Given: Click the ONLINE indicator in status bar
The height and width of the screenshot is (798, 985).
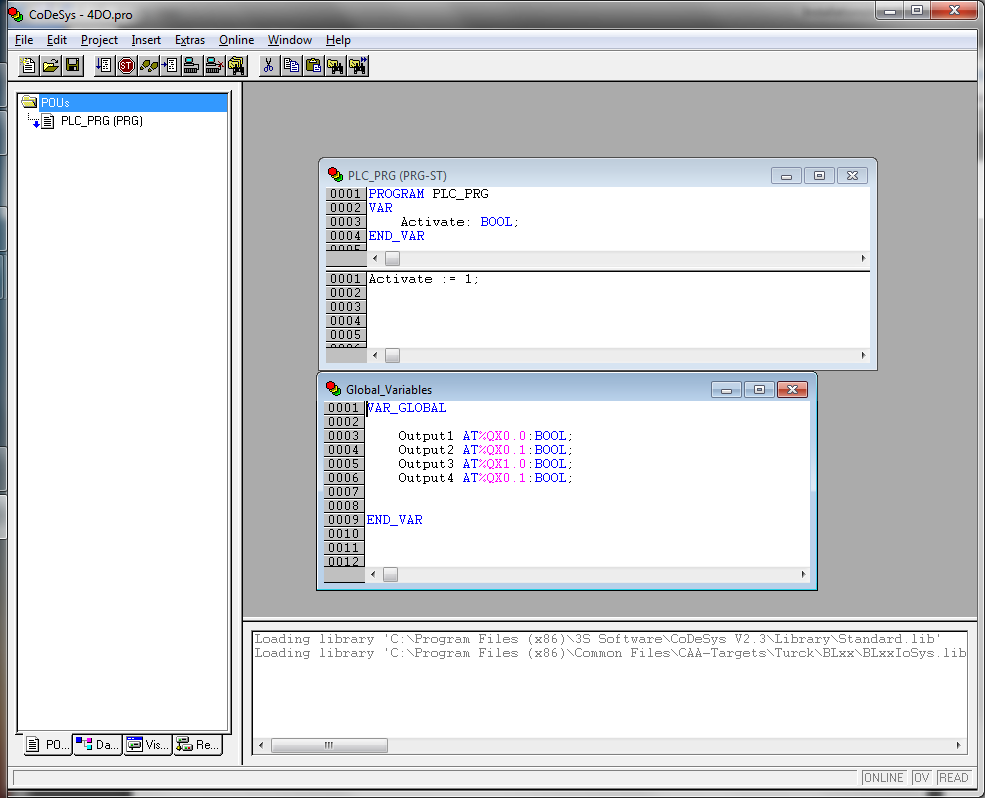Looking at the screenshot, I should 883,777.
